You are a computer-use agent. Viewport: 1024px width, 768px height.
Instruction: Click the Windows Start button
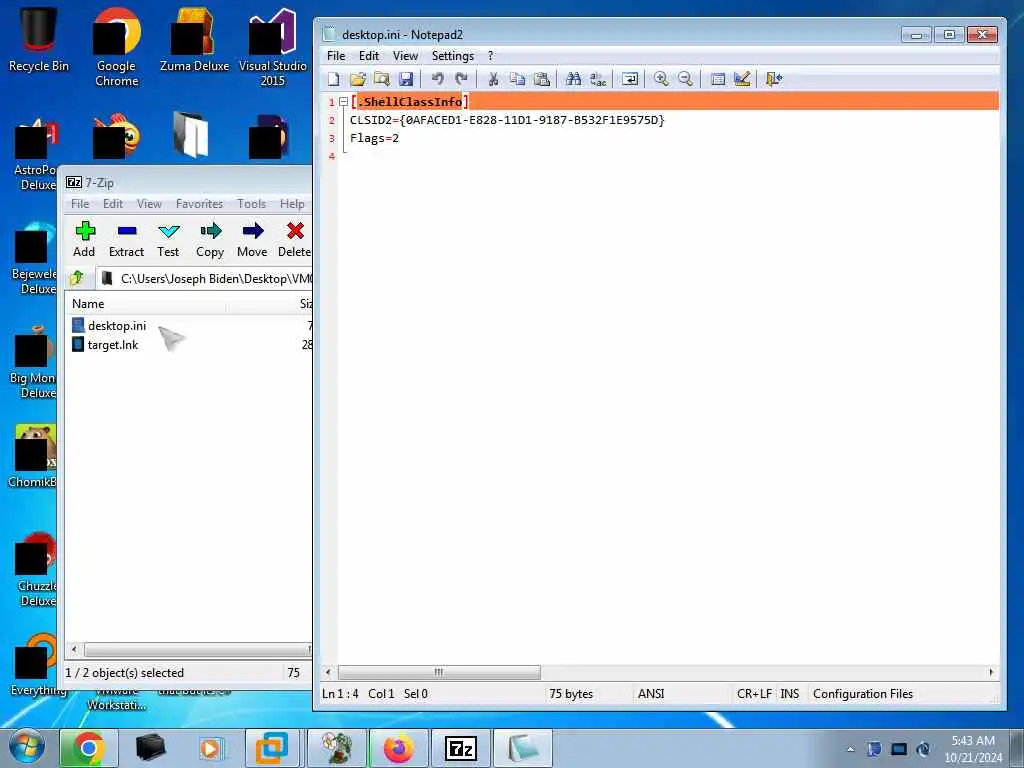pos(26,748)
